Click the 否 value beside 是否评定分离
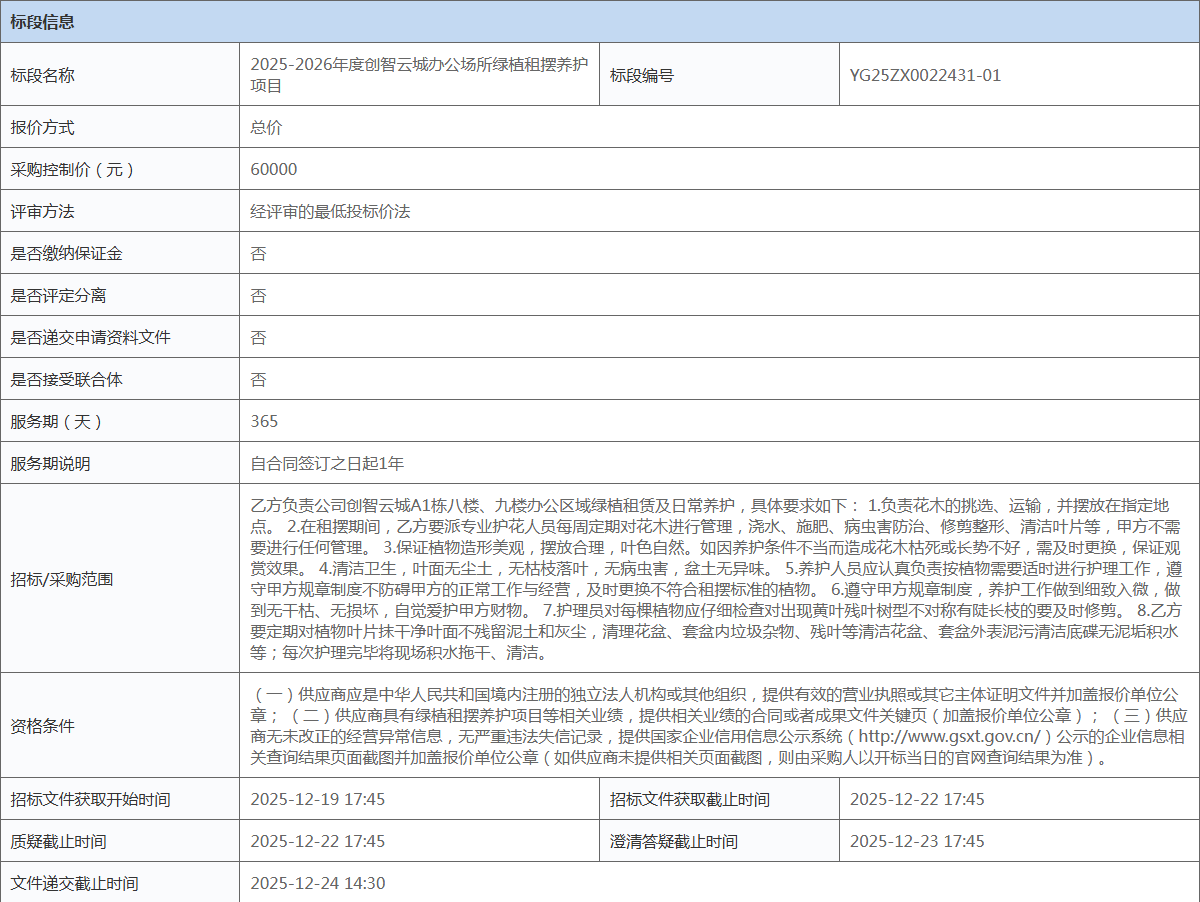1200x902 pixels. click(x=258, y=295)
